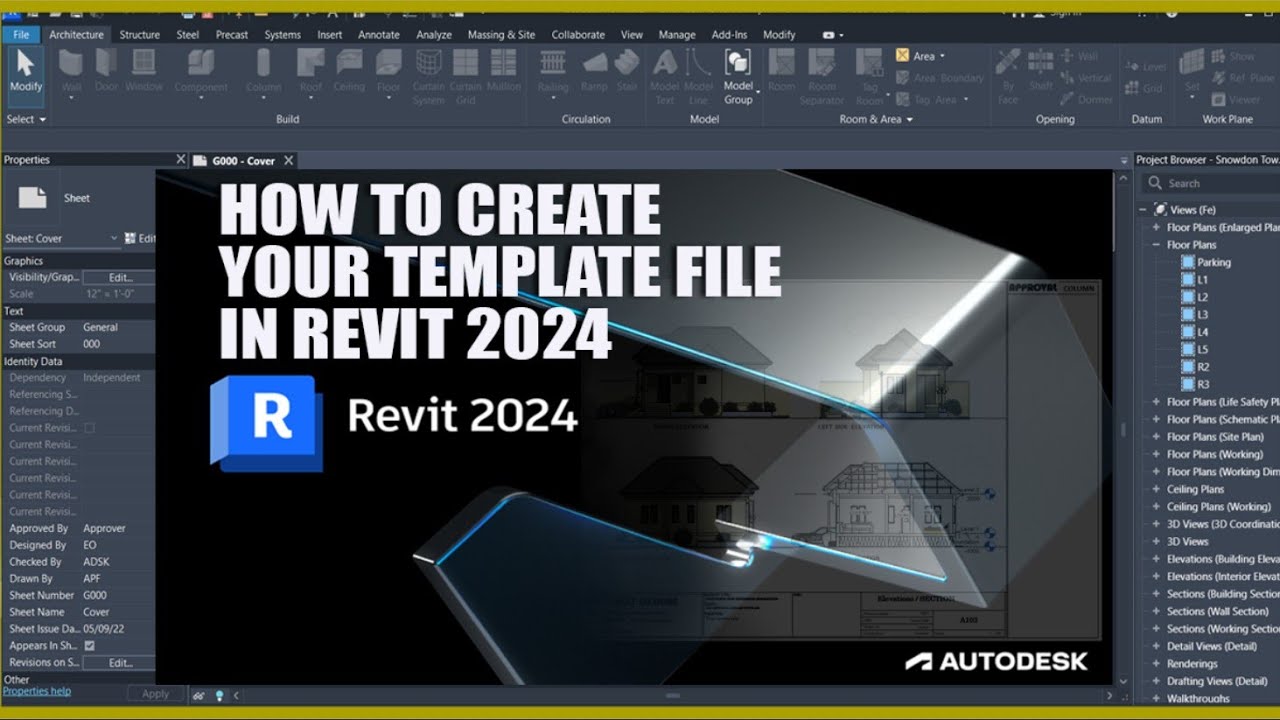Click the Ref Plane tool
This screenshot has height=720, width=1280.
click(x=1243, y=78)
